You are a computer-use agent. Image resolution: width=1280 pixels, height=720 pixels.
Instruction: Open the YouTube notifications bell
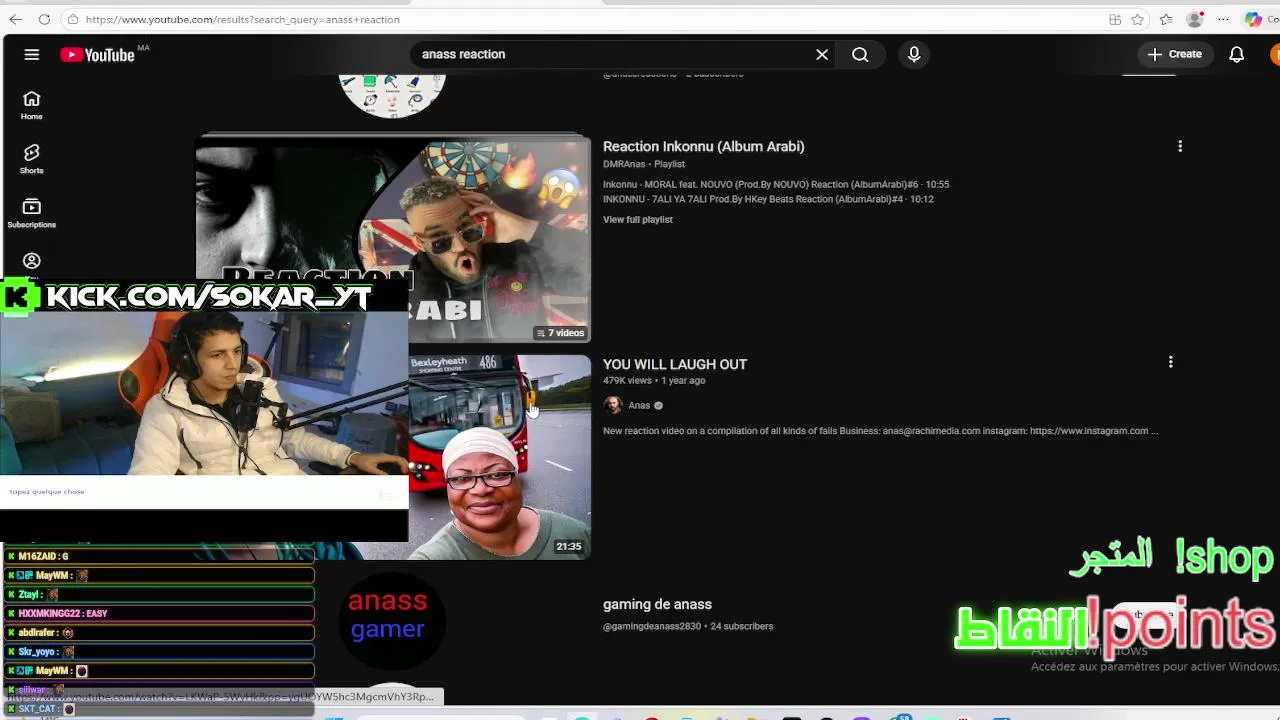coord(1237,55)
